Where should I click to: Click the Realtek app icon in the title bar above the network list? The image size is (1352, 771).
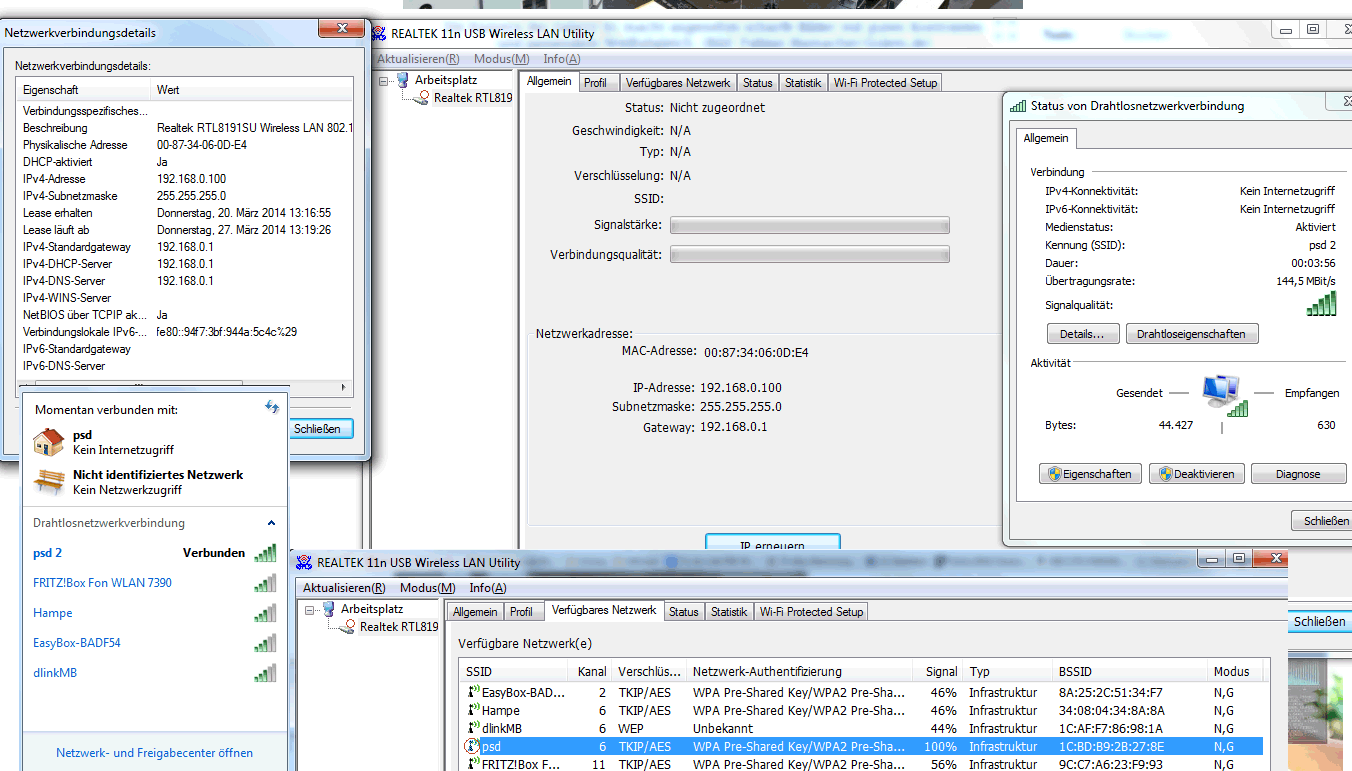tap(302, 563)
